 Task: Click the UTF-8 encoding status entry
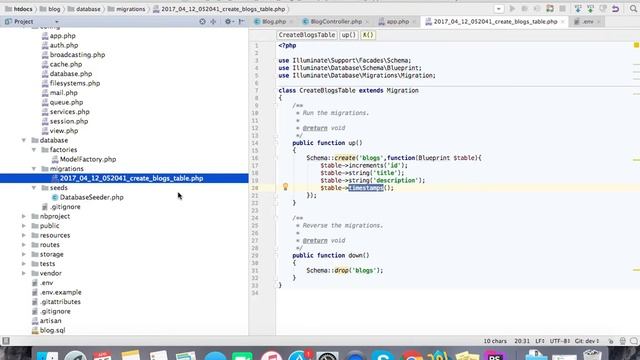[x=560, y=341]
